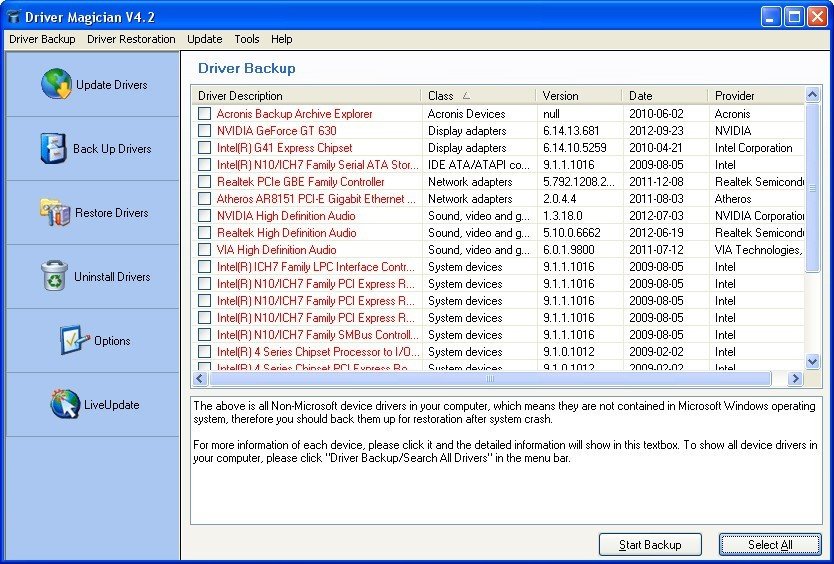Check the Intel(R) G41 Express Chipset box
Screen dimensions: 834x564
tap(204, 147)
